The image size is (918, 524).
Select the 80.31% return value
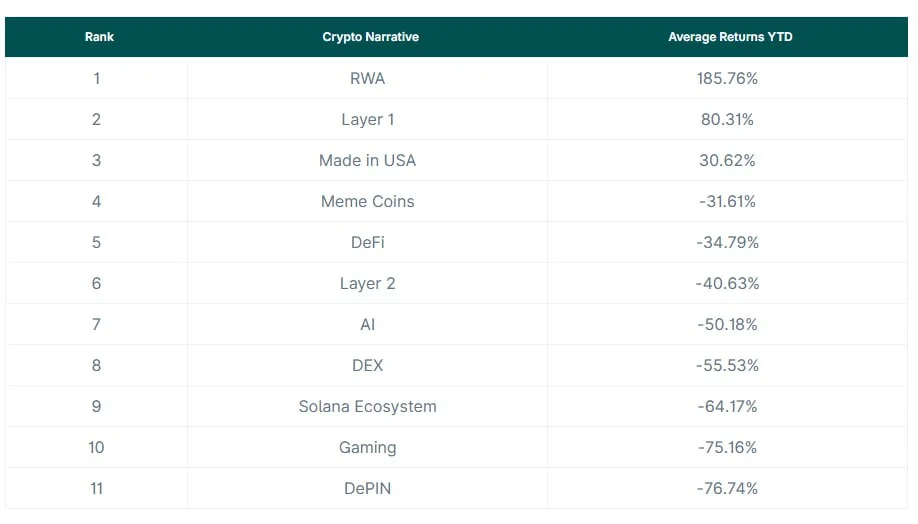727,119
